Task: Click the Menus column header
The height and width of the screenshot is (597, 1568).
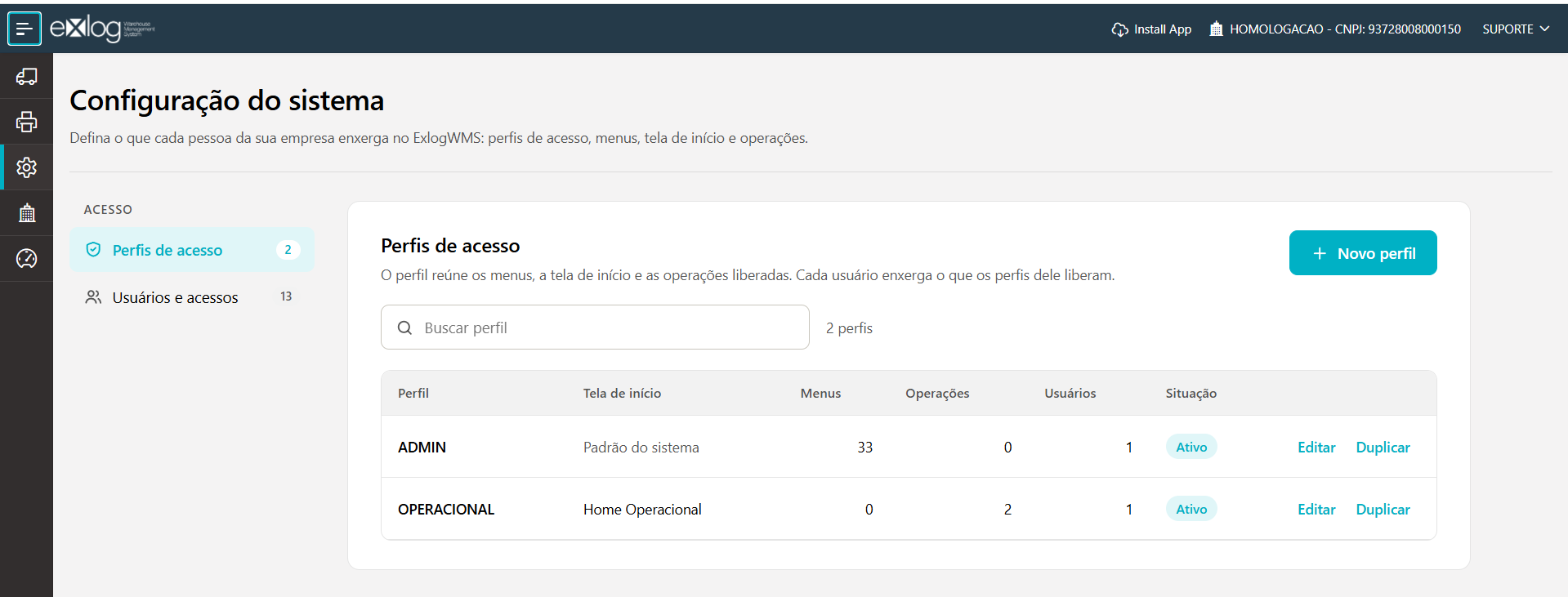Action: 820,393
